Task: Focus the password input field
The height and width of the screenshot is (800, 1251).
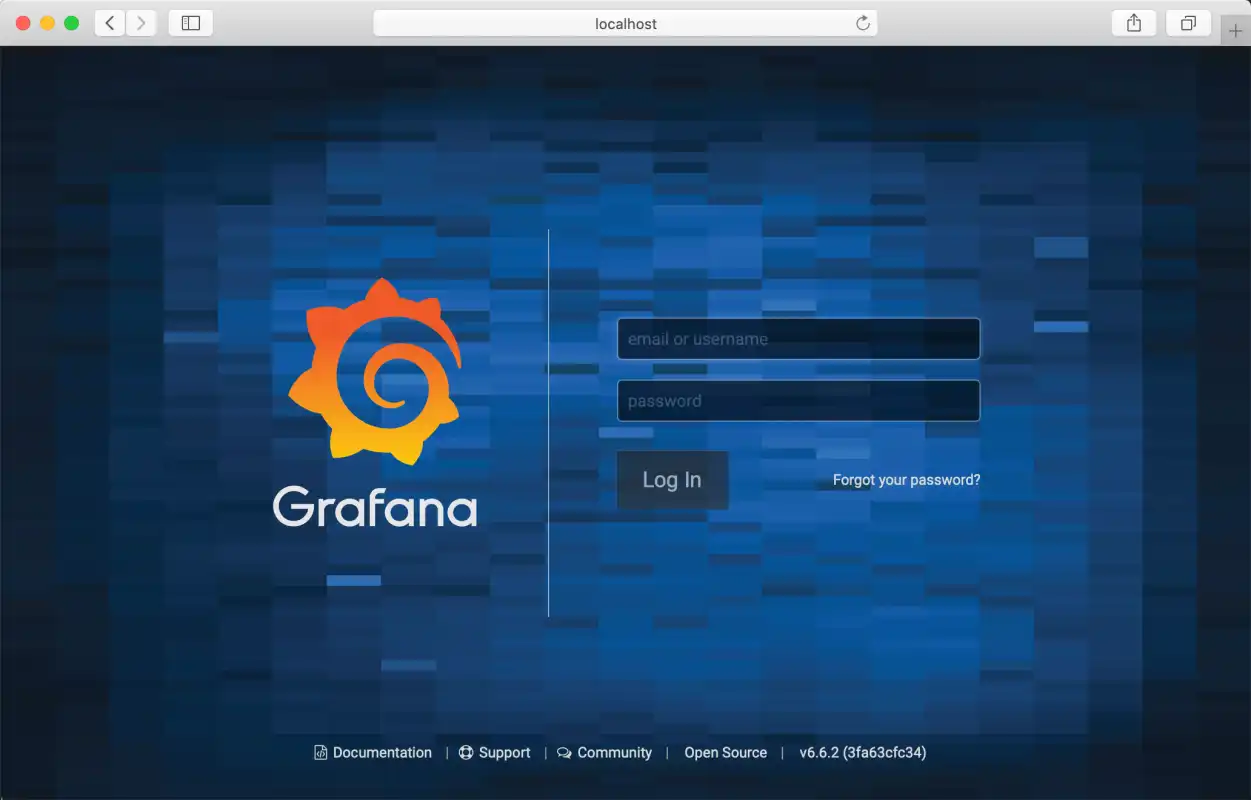Action: (x=798, y=401)
